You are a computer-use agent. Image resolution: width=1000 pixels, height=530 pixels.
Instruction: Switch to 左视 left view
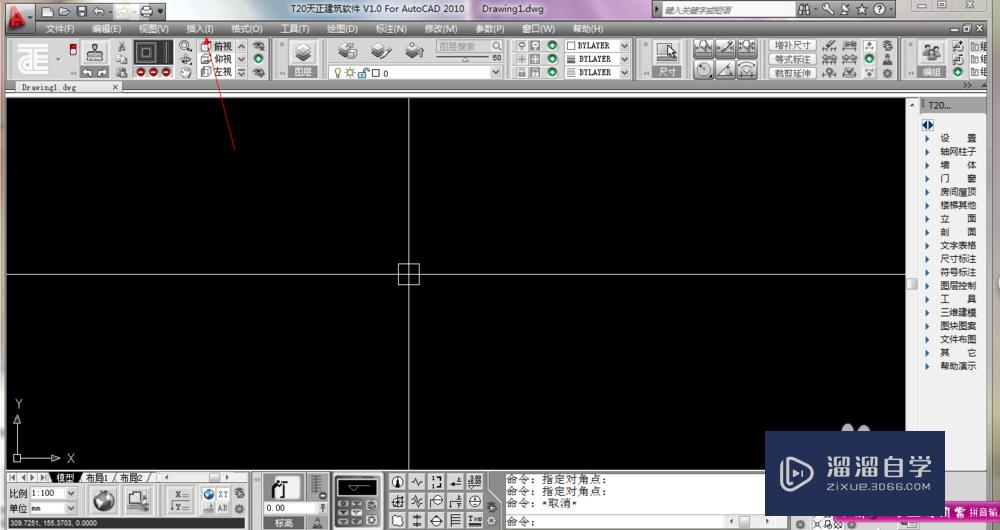click(x=217, y=73)
